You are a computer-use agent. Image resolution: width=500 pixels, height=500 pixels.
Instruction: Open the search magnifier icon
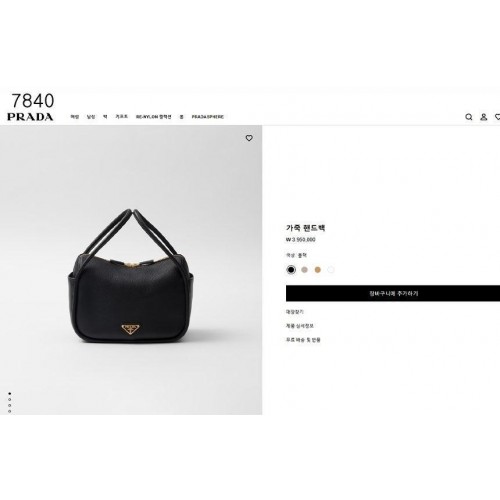469,117
